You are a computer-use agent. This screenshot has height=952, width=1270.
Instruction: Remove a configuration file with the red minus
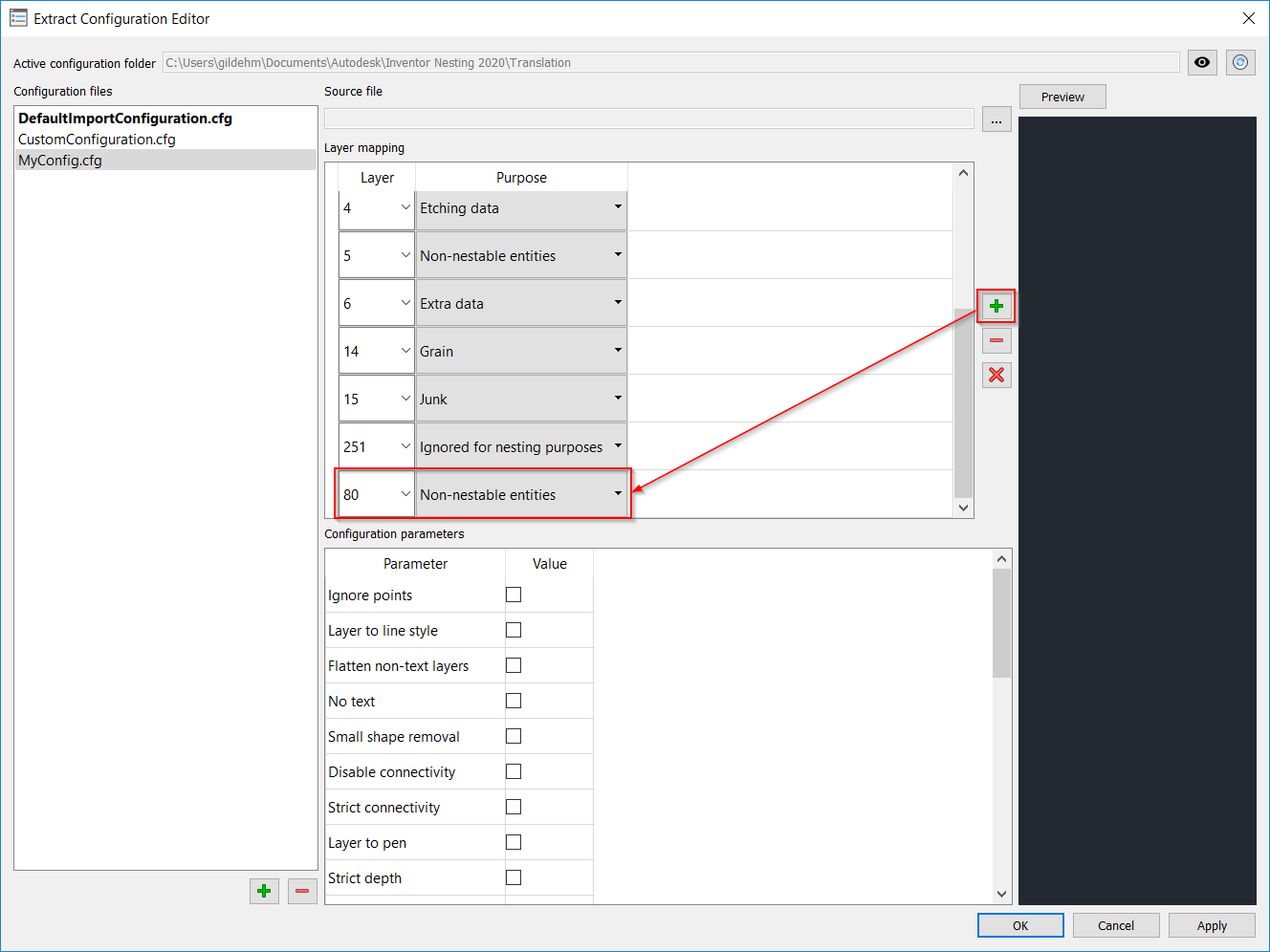tap(302, 891)
